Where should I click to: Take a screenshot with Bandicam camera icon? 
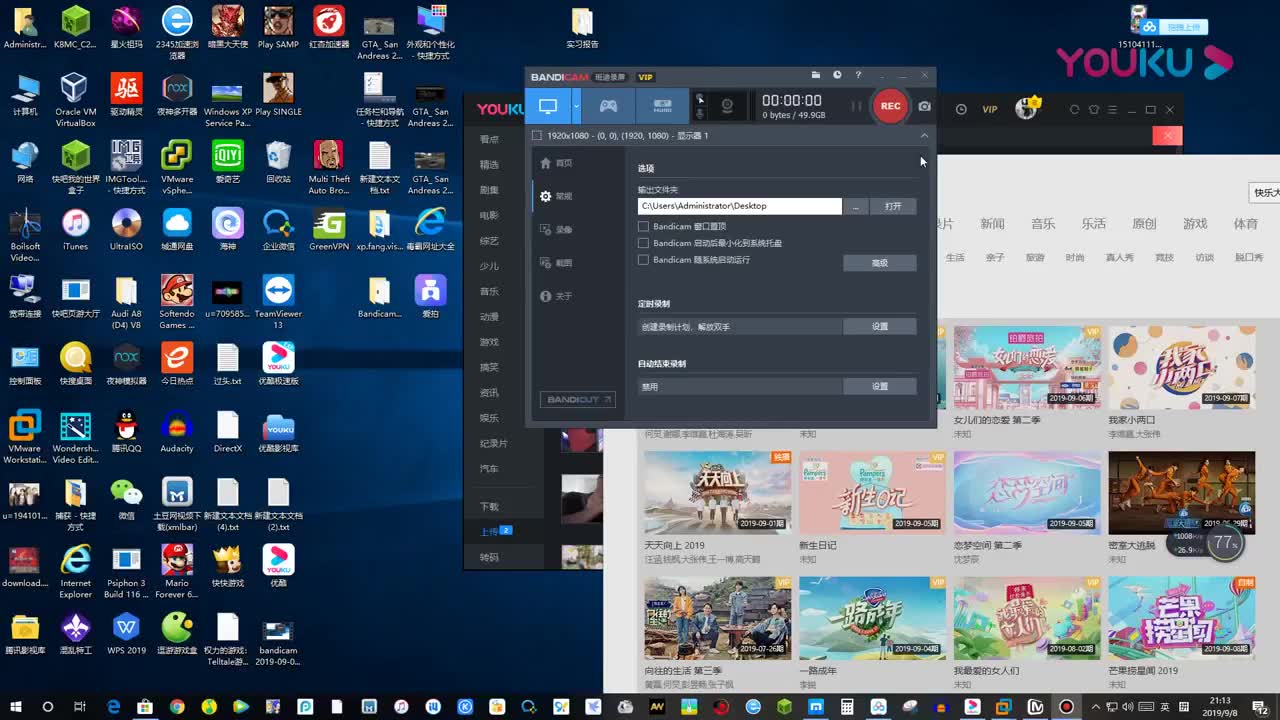tap(924, 106)
